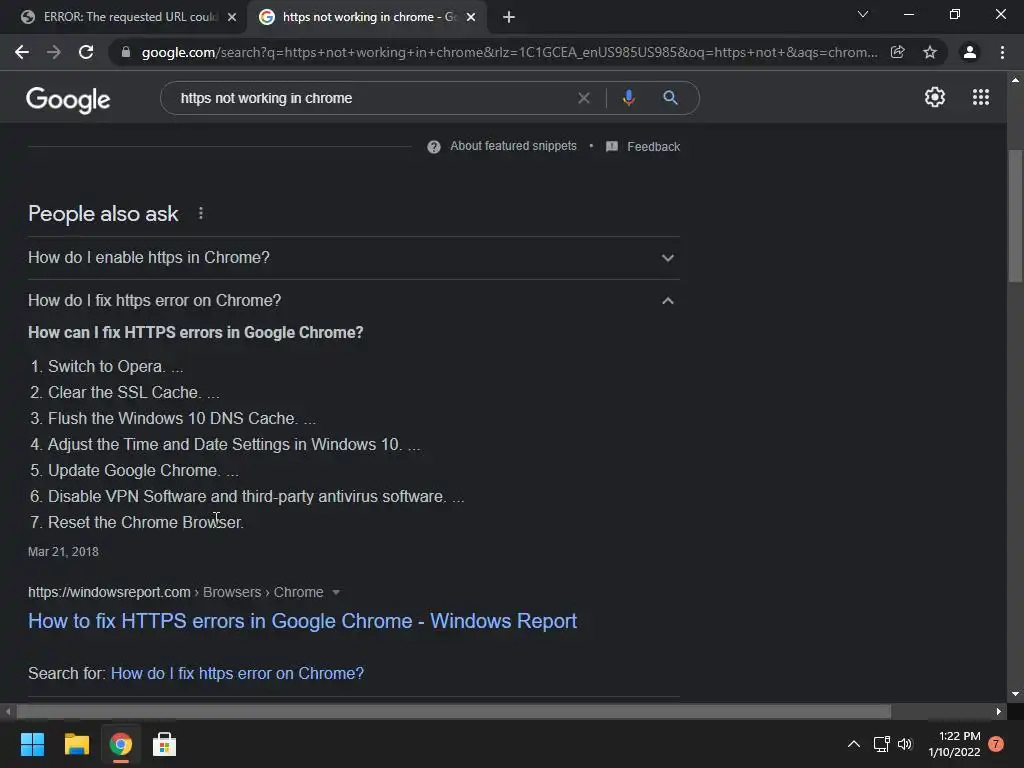1024x768 pixels.
Task: Select the https not working in chrome tab
Action: tap(366, 17)
